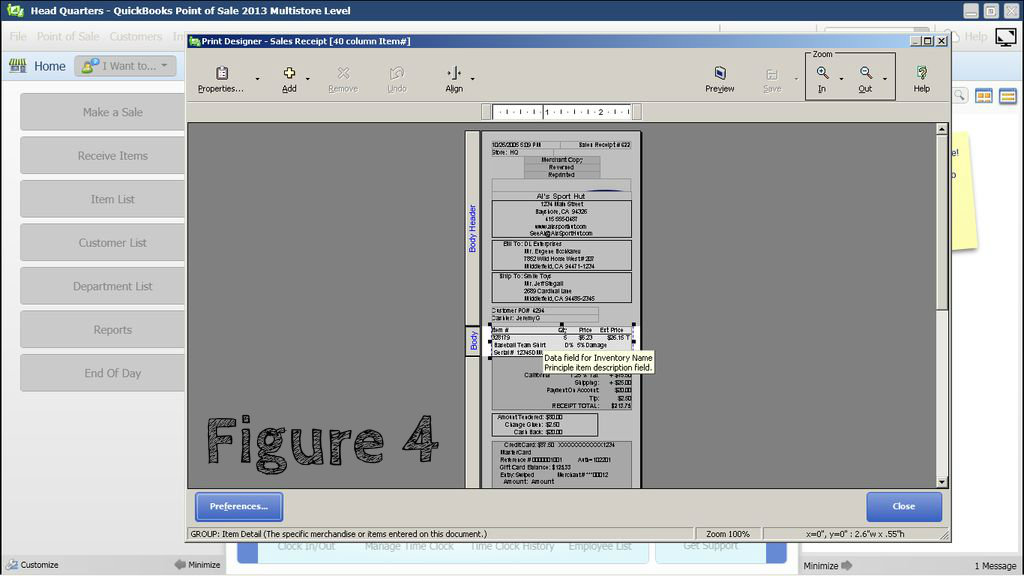Maximize the Print Designer window
This screenshot has height=576, width=1024.
tap(927, 41)
